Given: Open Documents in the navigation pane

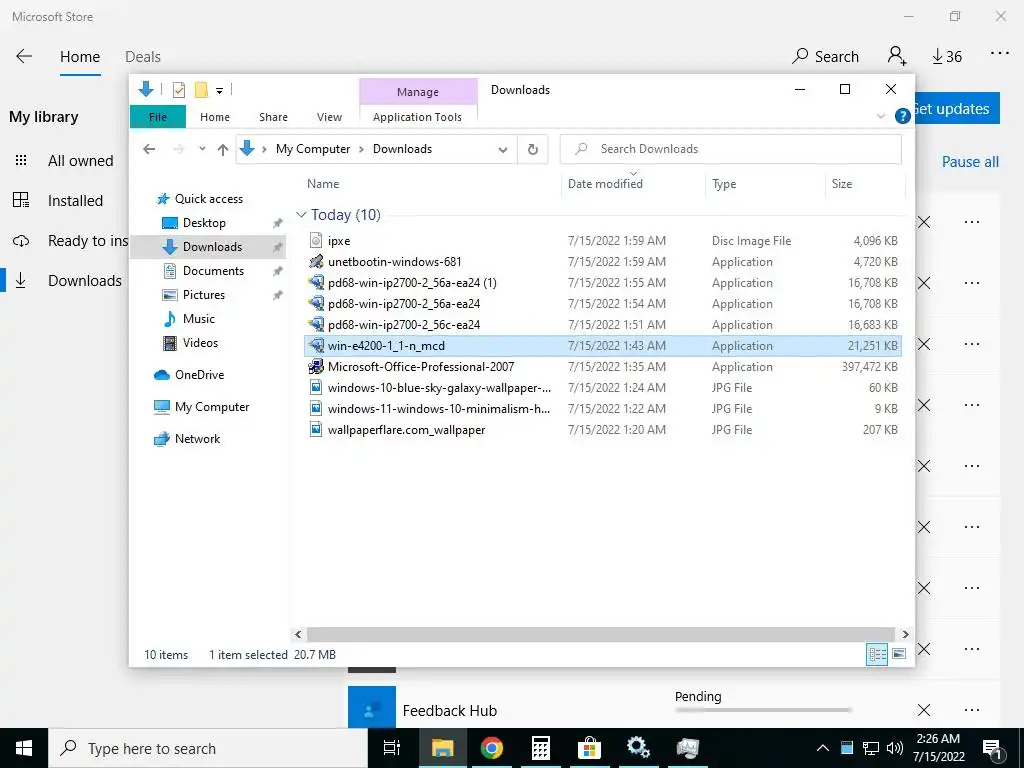Looking at the screenshot, I should (213, 270).
